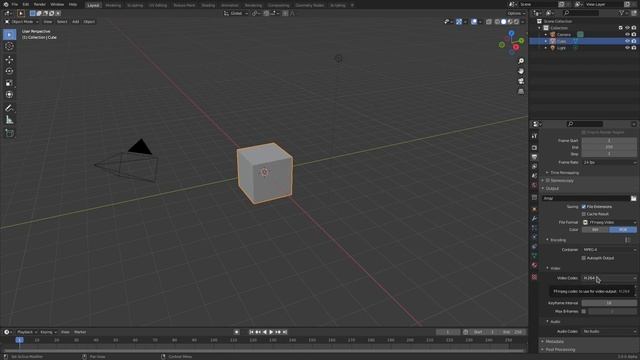Select the Select Box tool

click(x=9, y=35)
